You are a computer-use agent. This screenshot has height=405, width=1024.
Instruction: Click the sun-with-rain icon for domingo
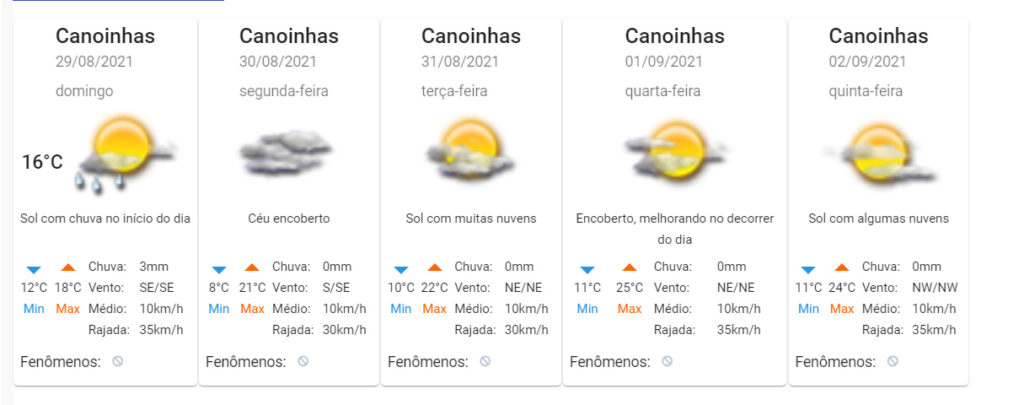click(125, 155)
